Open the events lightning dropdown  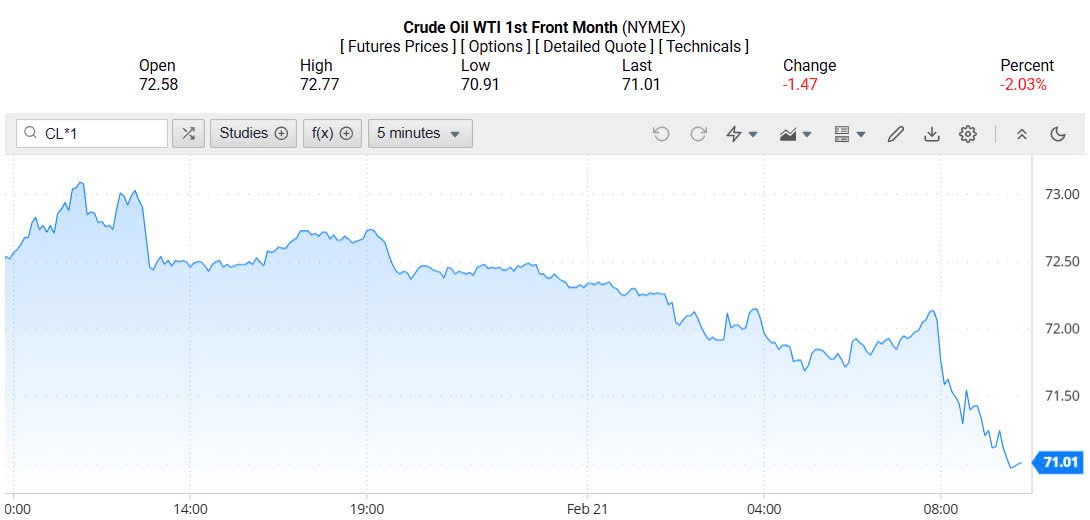pyautogui.click(x=741, y=133)
